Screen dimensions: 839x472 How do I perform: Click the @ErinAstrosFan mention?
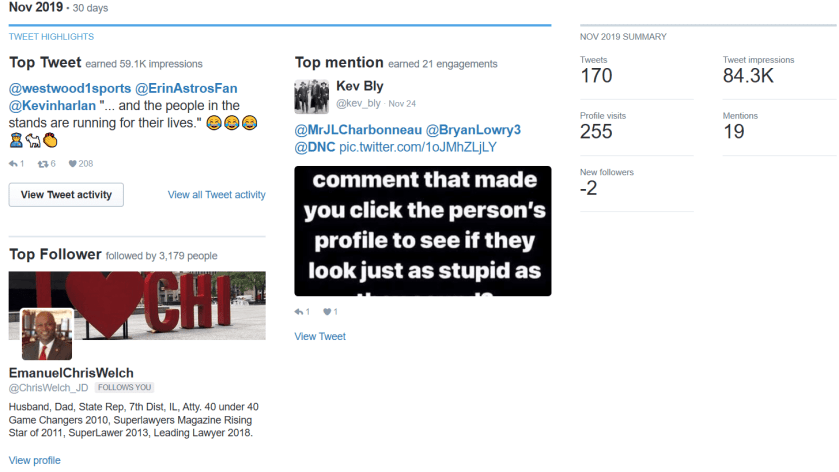point(186,88)
